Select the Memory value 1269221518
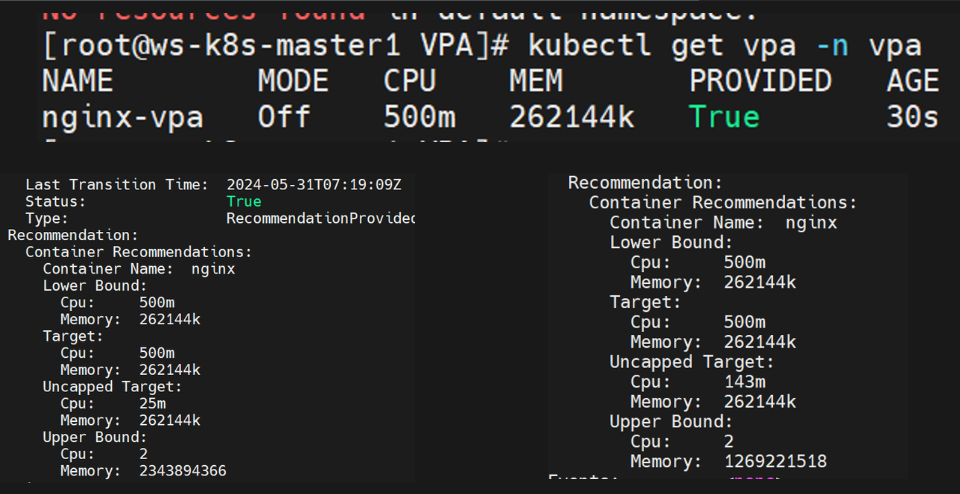The height and width of the screenshot is (494, 960). tap(775, 461)
